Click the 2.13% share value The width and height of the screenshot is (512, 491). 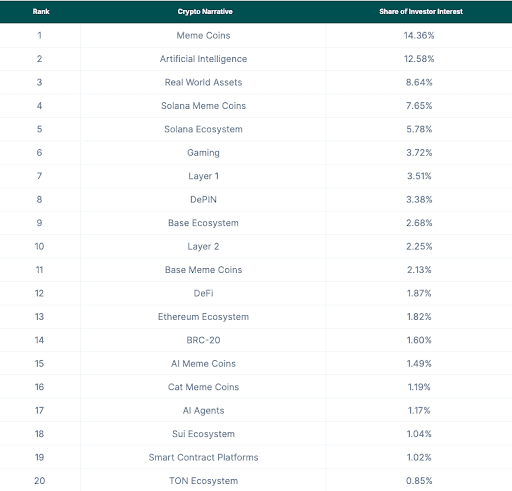pos(419,270)
